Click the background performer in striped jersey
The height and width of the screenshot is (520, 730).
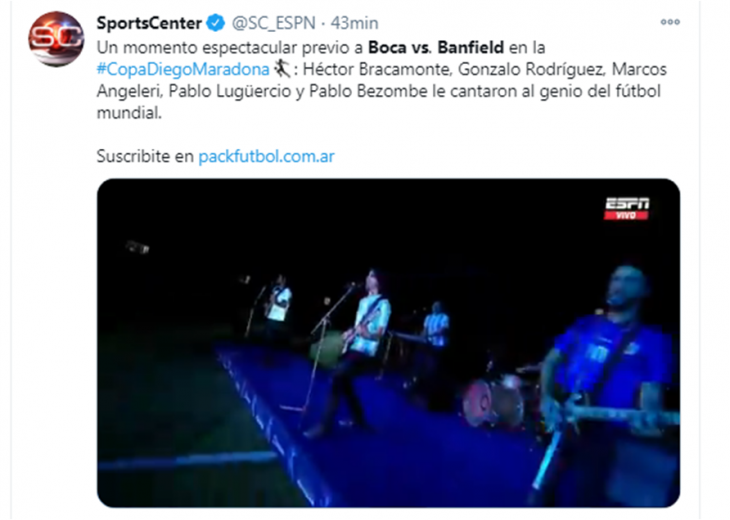pyautogui.click(x=436, y=326)
